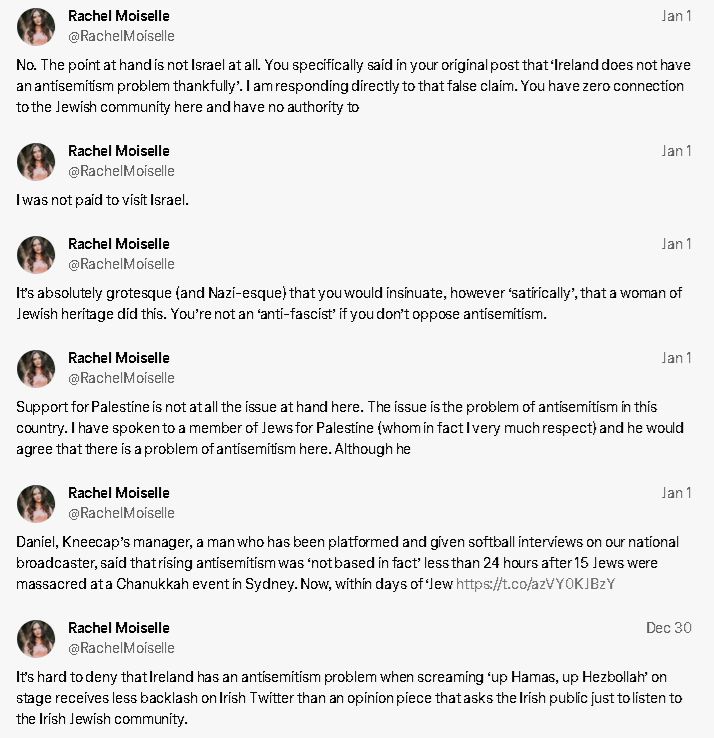Click avatar on 'Support for Palestine' tweet
Screen dimensions: 714x738
pyautogui.click(x=36, y=369)
